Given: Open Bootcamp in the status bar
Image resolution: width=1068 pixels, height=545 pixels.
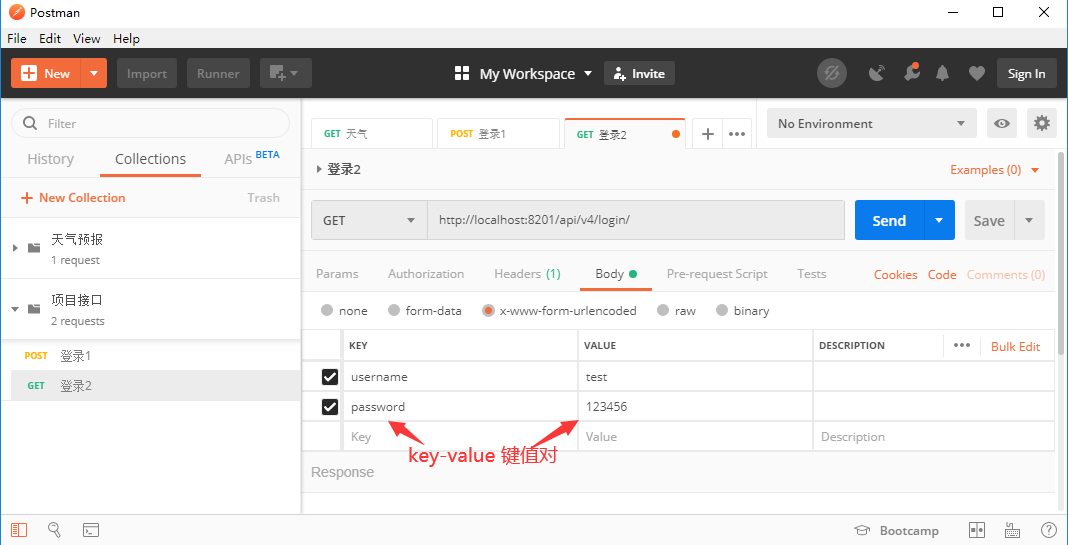Looking at the screenshot, I should [897, 531].
